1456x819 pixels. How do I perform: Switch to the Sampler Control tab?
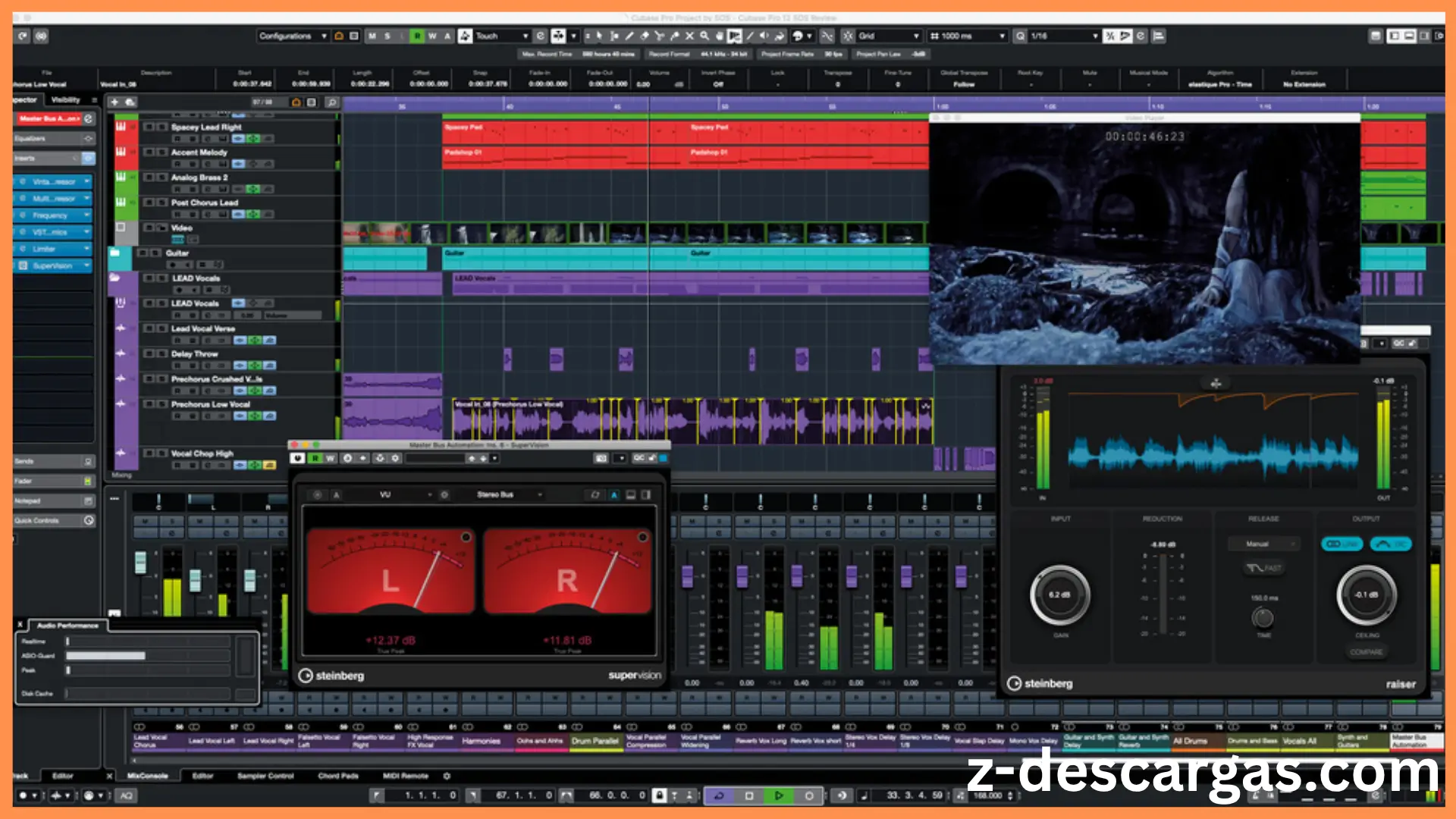(265, 776)
